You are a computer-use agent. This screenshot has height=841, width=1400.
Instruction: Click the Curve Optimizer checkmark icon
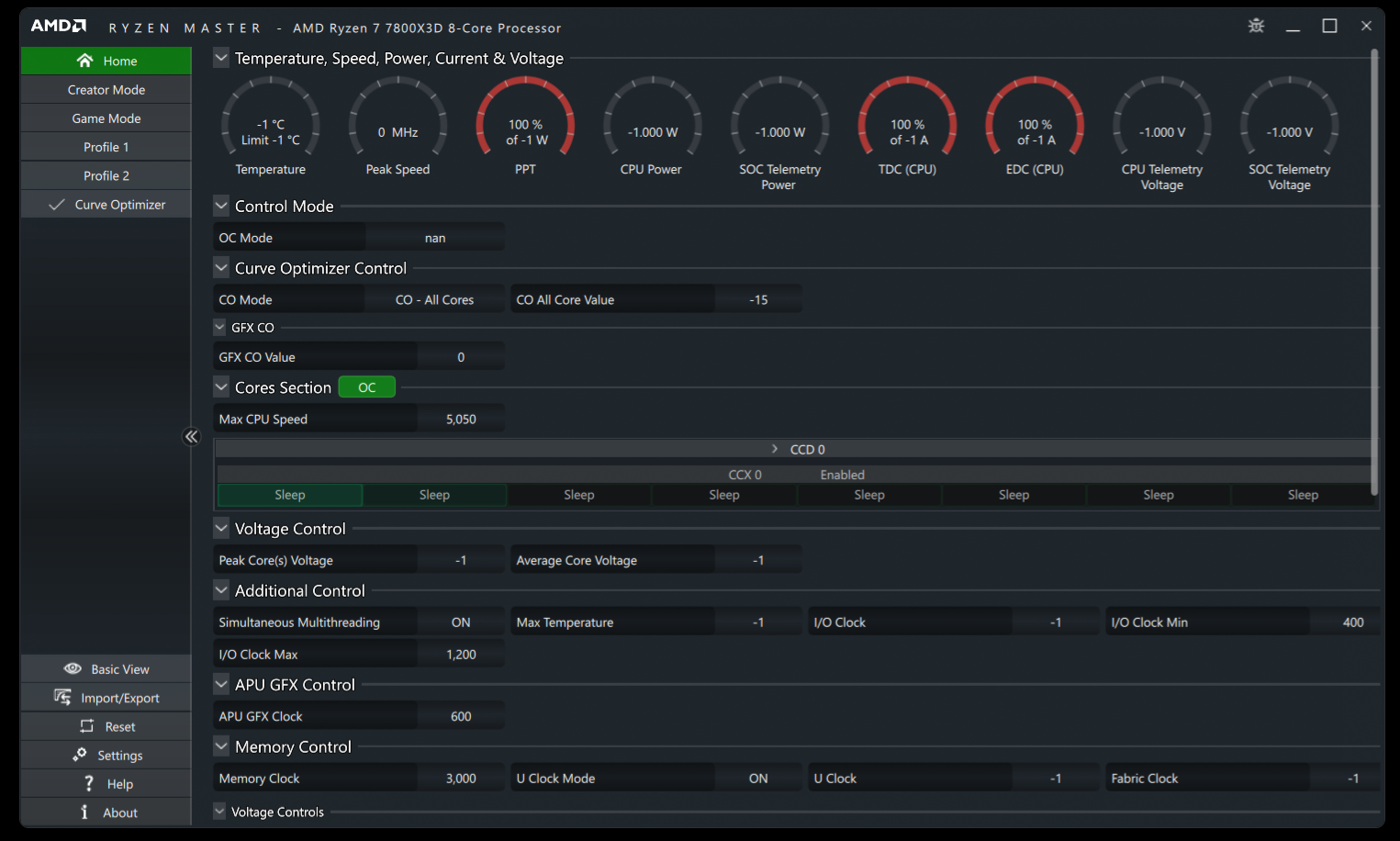click(x=57, y=205)
